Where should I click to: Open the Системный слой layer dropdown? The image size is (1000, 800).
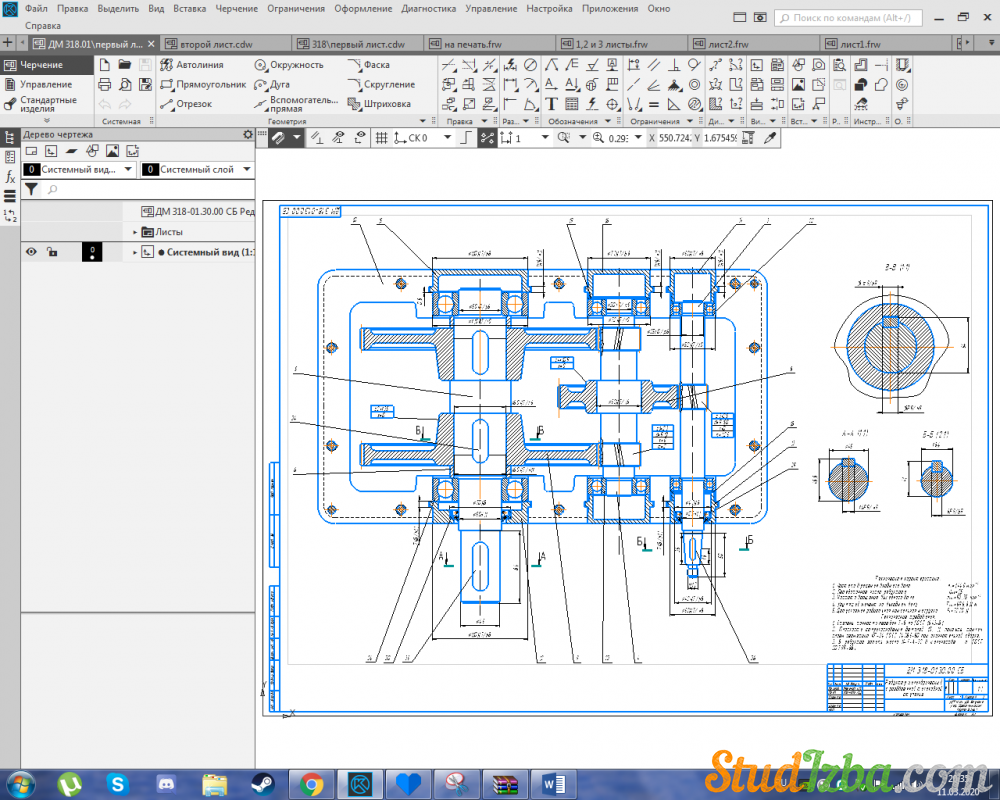coord(245,170)
